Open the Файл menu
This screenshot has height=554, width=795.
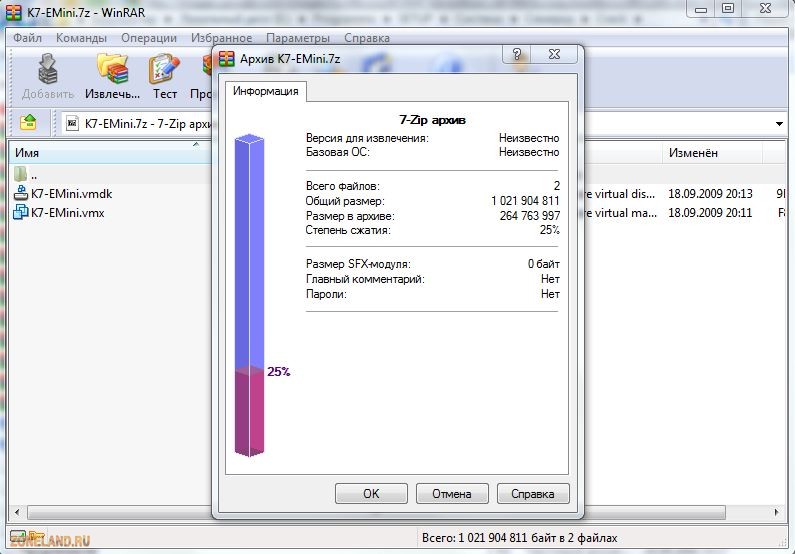[27, 38]
